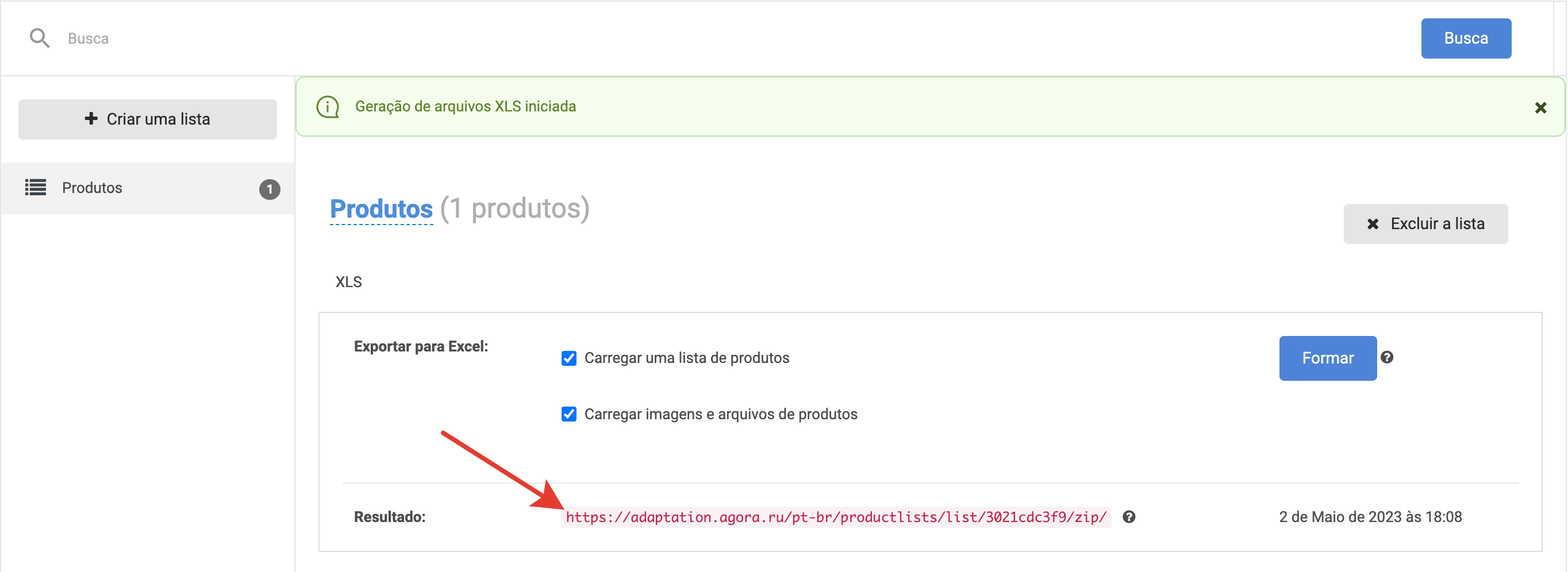The image size is (1568, 572).
Task: Select the XLS tab
Action: coord(349,282)
